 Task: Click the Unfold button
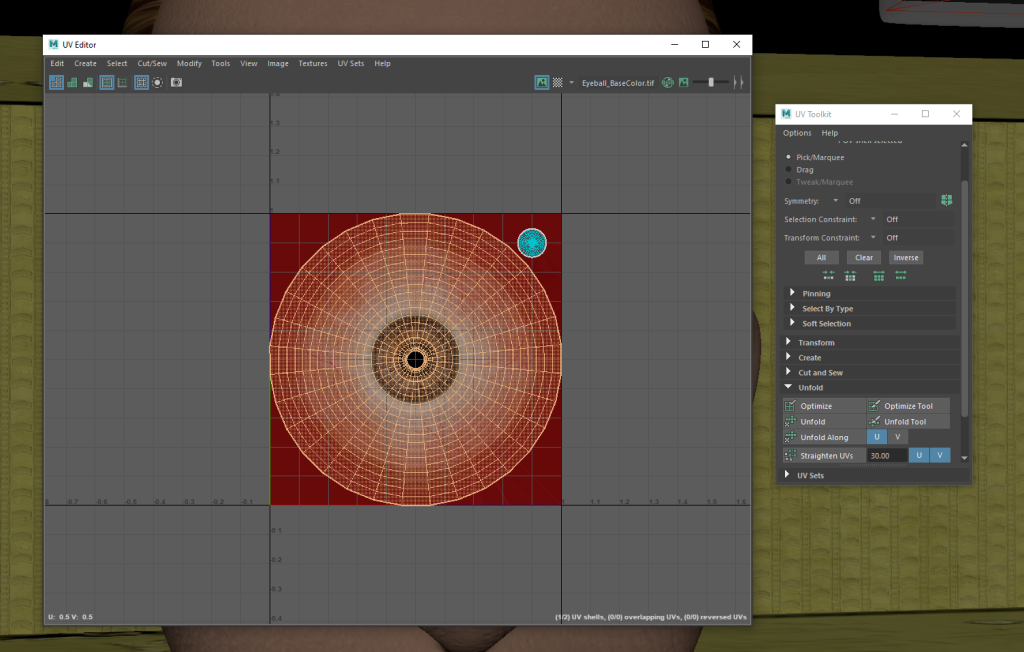(824, 421)
